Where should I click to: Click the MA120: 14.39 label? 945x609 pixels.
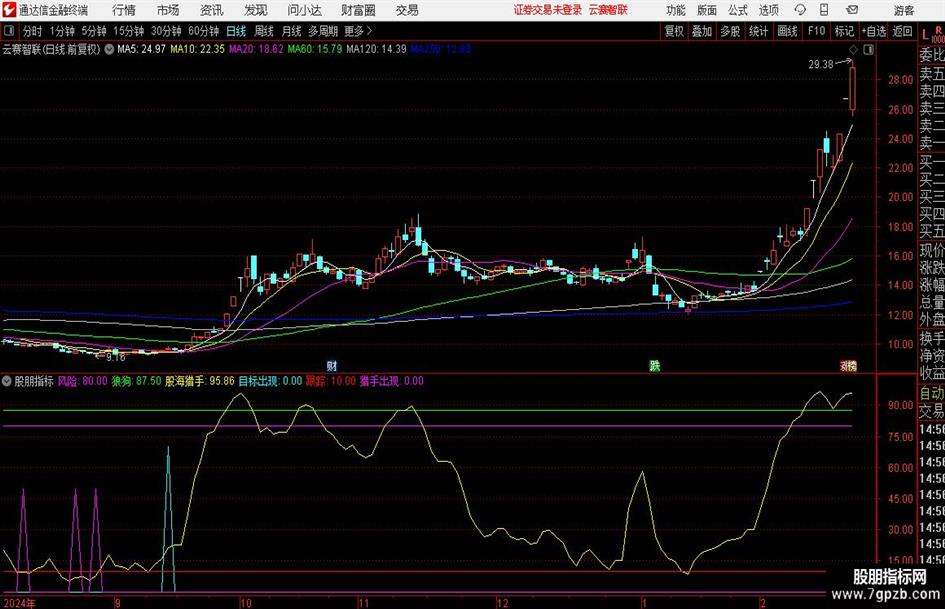tap(376, 49)
